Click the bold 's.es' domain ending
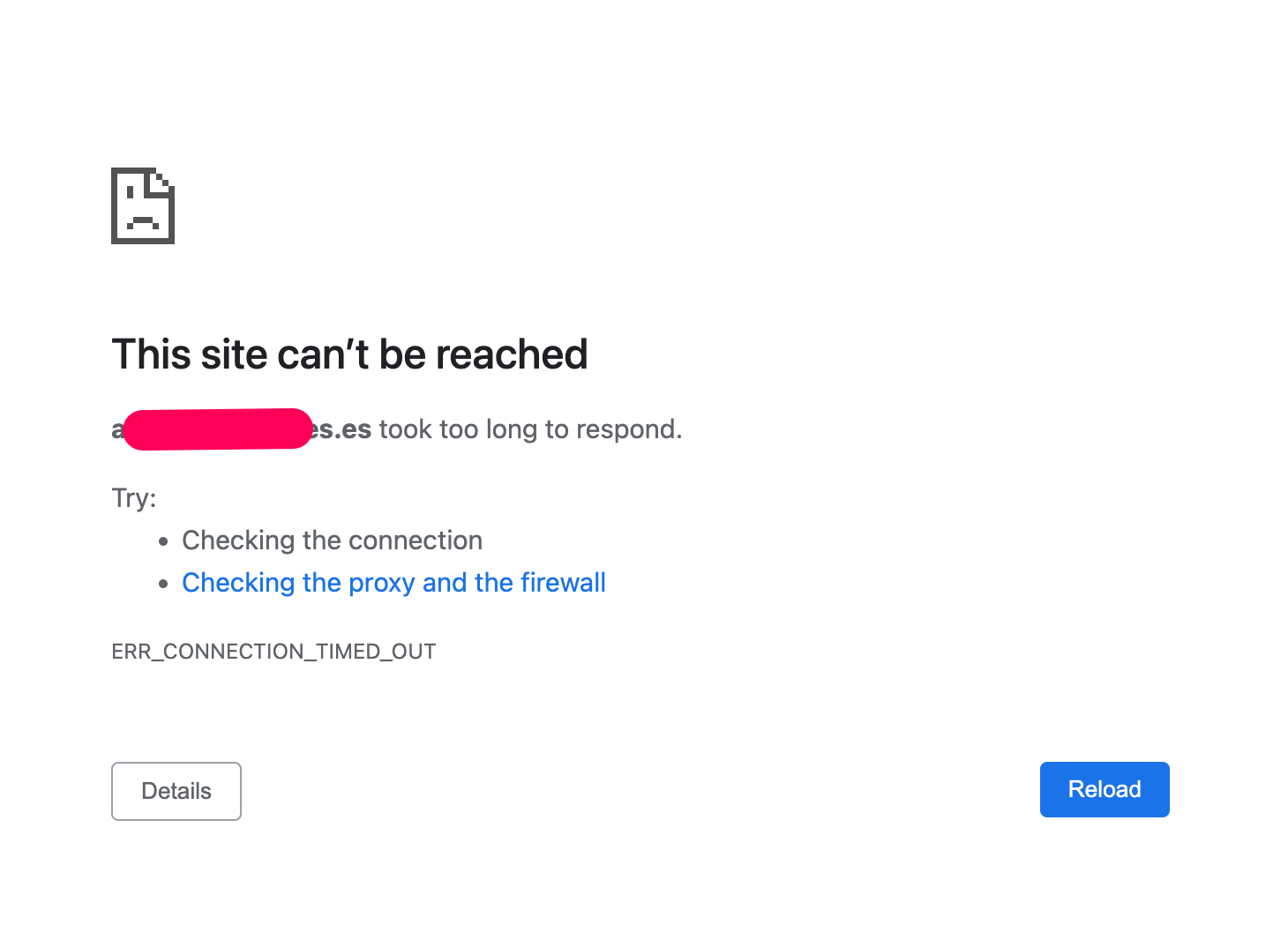Image resolution: width=1288 pixels, height=947 pixels. (x=343, y=429)
